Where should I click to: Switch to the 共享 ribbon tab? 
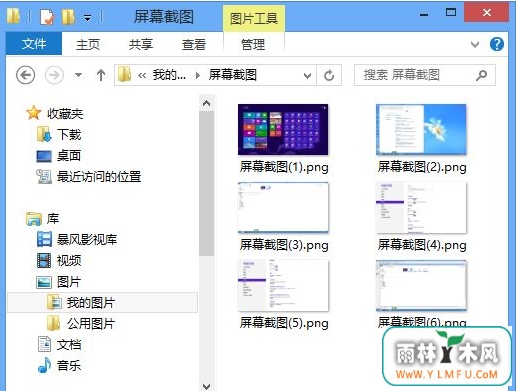[x=141, y=44]
